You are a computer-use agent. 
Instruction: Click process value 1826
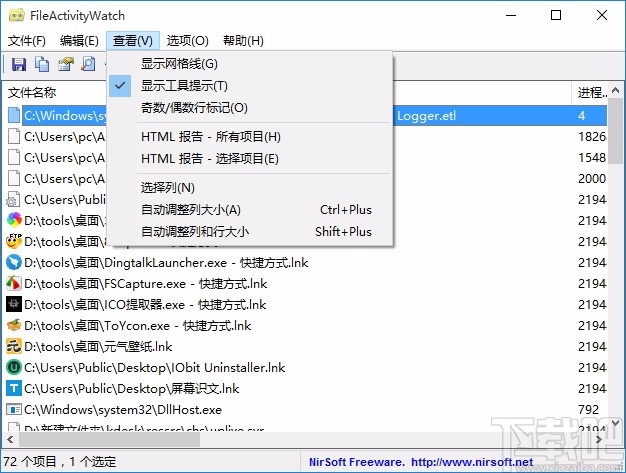(592, 137)
